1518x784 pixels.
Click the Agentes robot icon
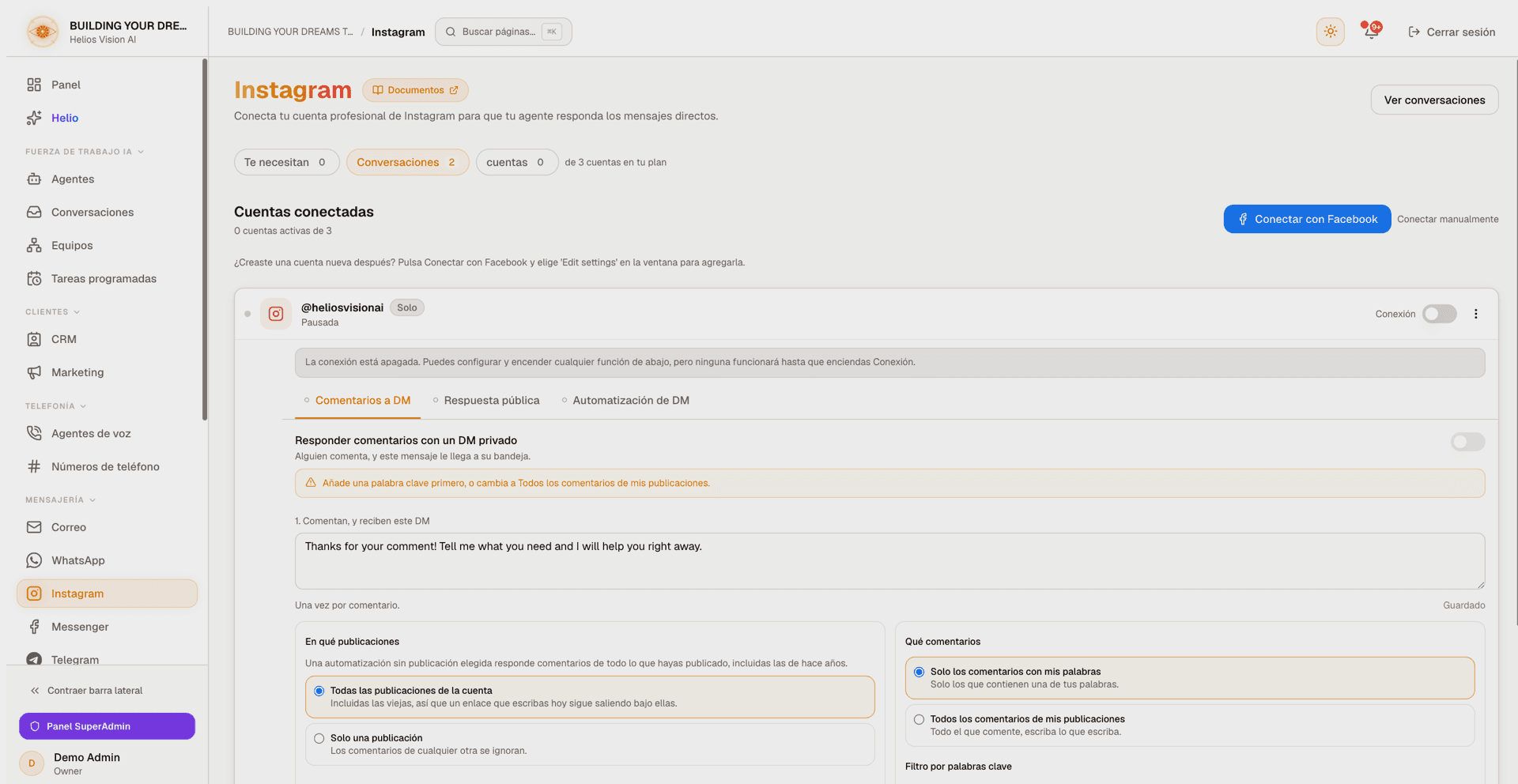pos(34,179)
